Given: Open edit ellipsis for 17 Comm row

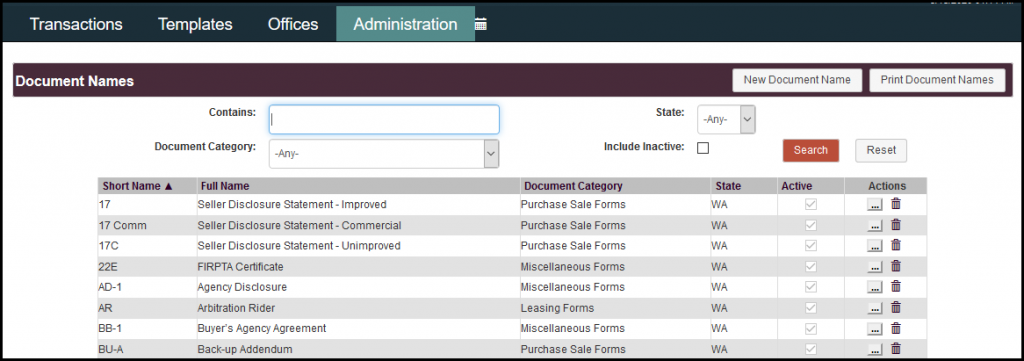Looking at the screenshot, I should click(874, 226).
